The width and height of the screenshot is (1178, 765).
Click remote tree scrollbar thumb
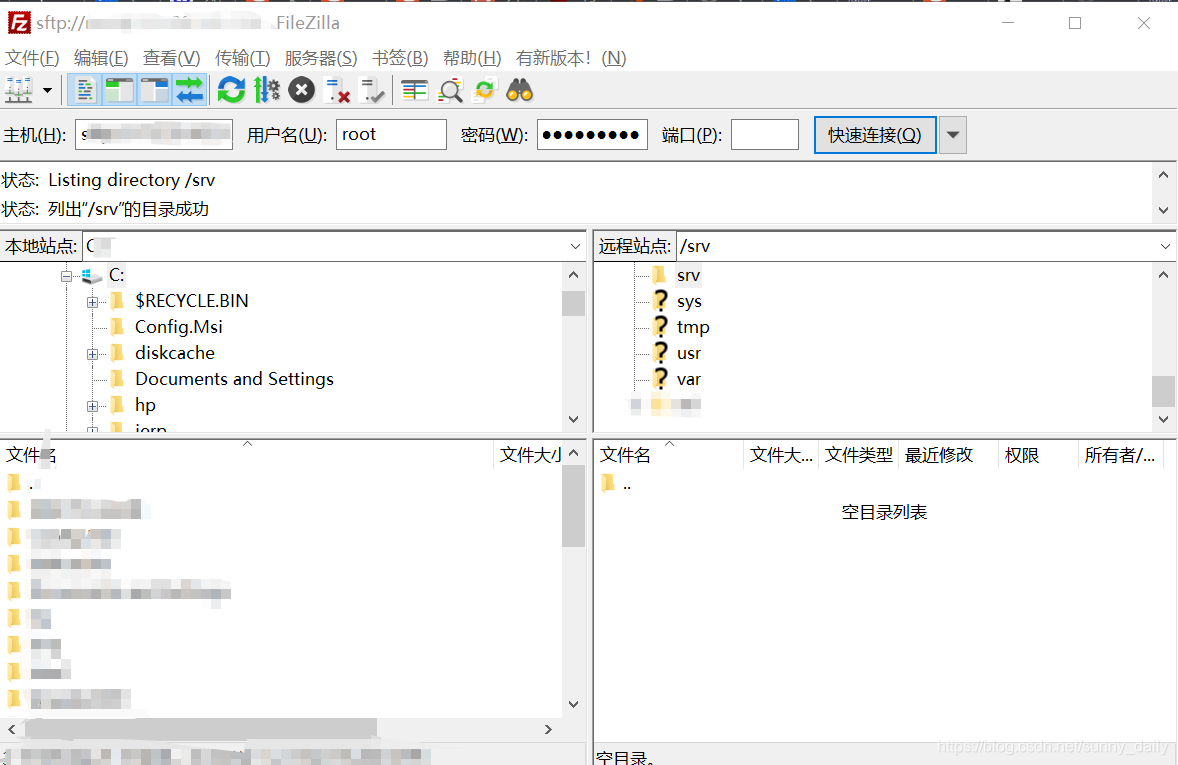[x=1163, y=390]
